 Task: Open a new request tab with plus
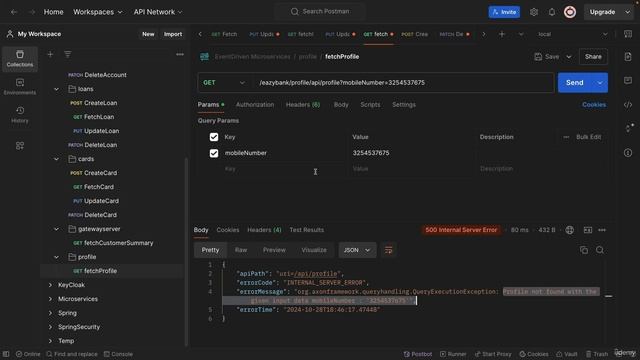502,34
